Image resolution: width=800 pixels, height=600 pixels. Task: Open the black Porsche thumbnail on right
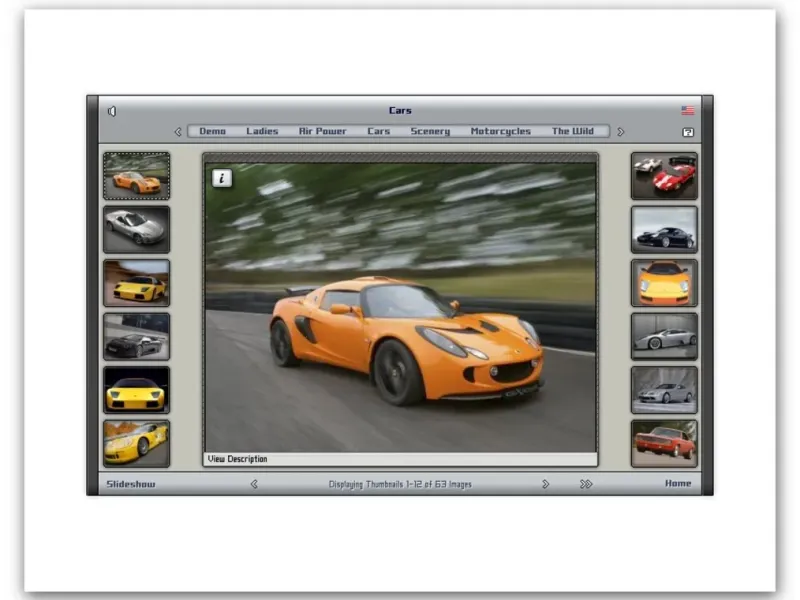point(664,230)
